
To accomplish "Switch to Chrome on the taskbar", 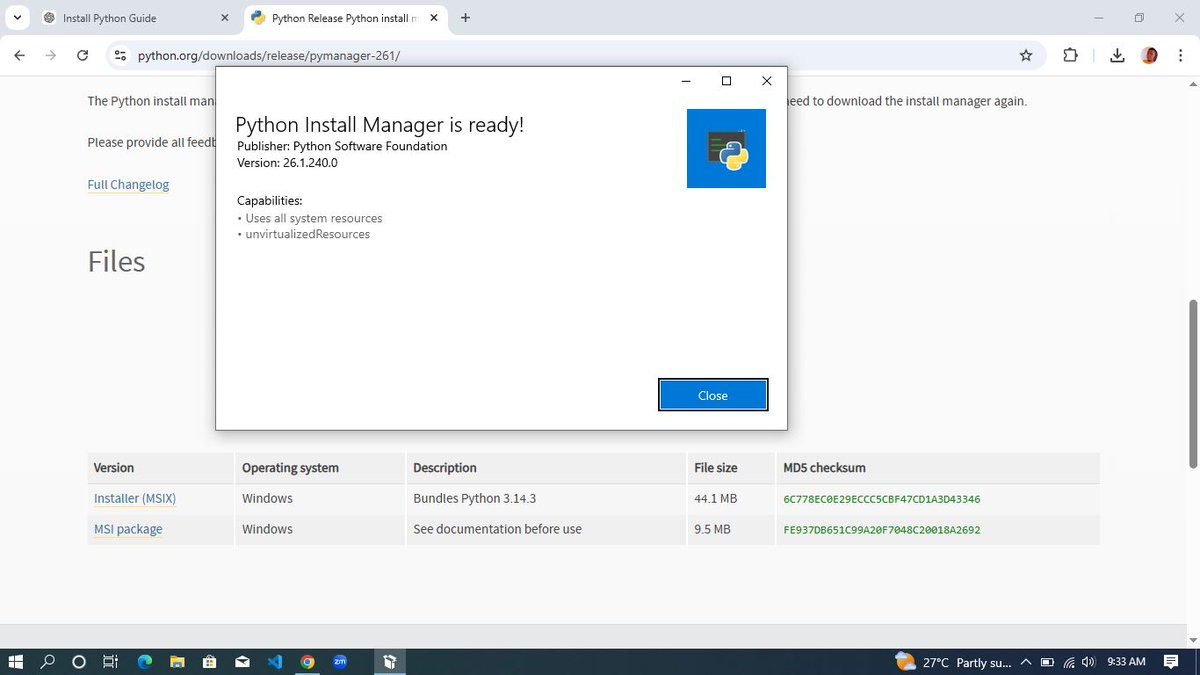I will [307, 662].
